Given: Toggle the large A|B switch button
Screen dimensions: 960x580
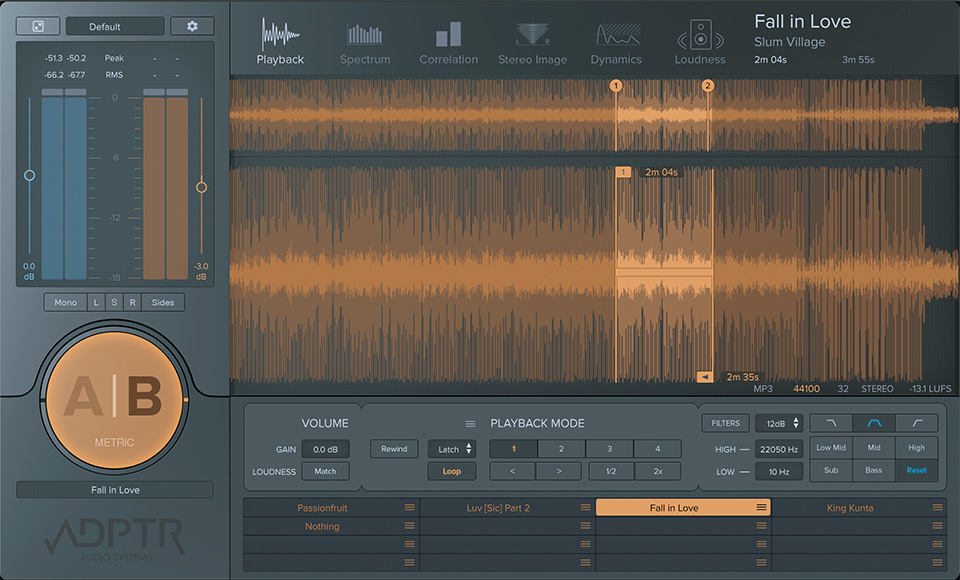Looking at the screenshot, I should 114,400.
